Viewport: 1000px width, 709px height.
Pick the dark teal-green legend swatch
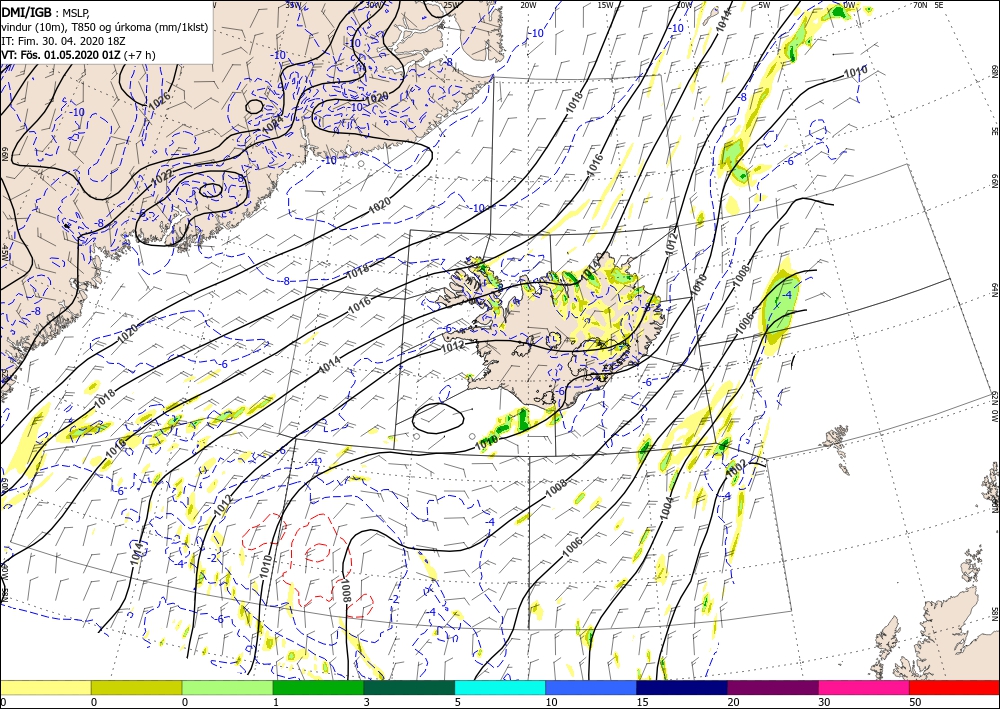[409, 687]
